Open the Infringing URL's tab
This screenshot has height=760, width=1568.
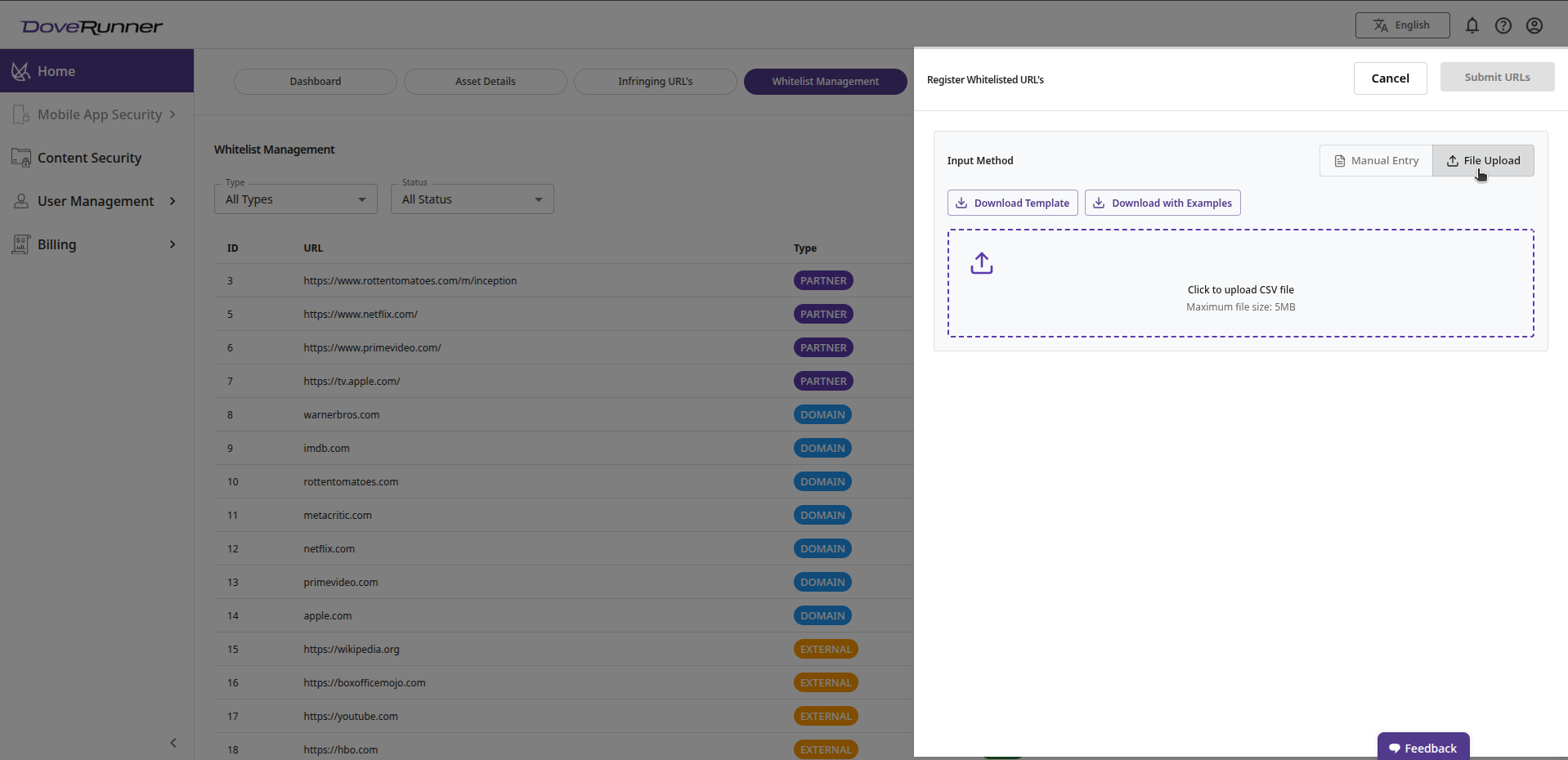point(655,81)
